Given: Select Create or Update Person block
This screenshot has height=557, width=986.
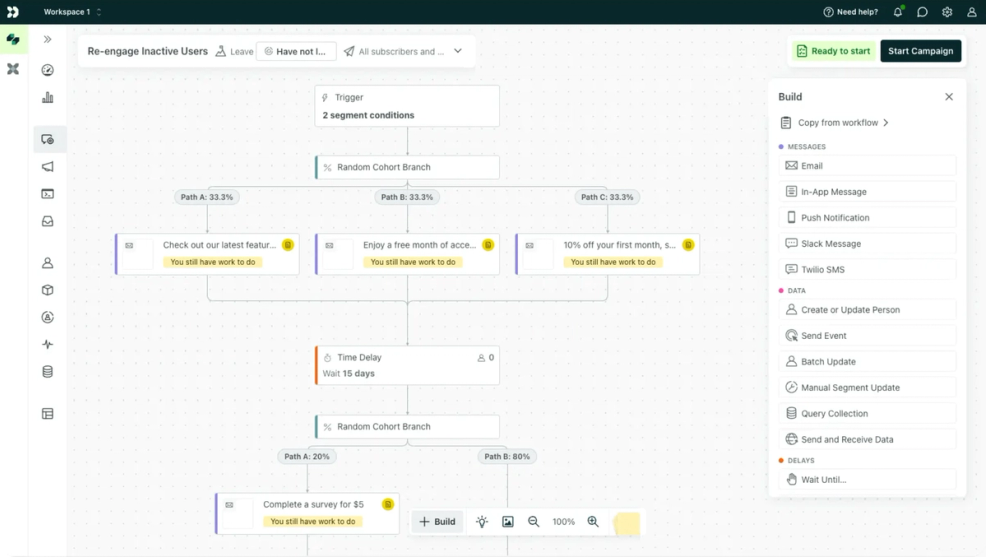Looking at the screenshot, I should click(867, 310).
